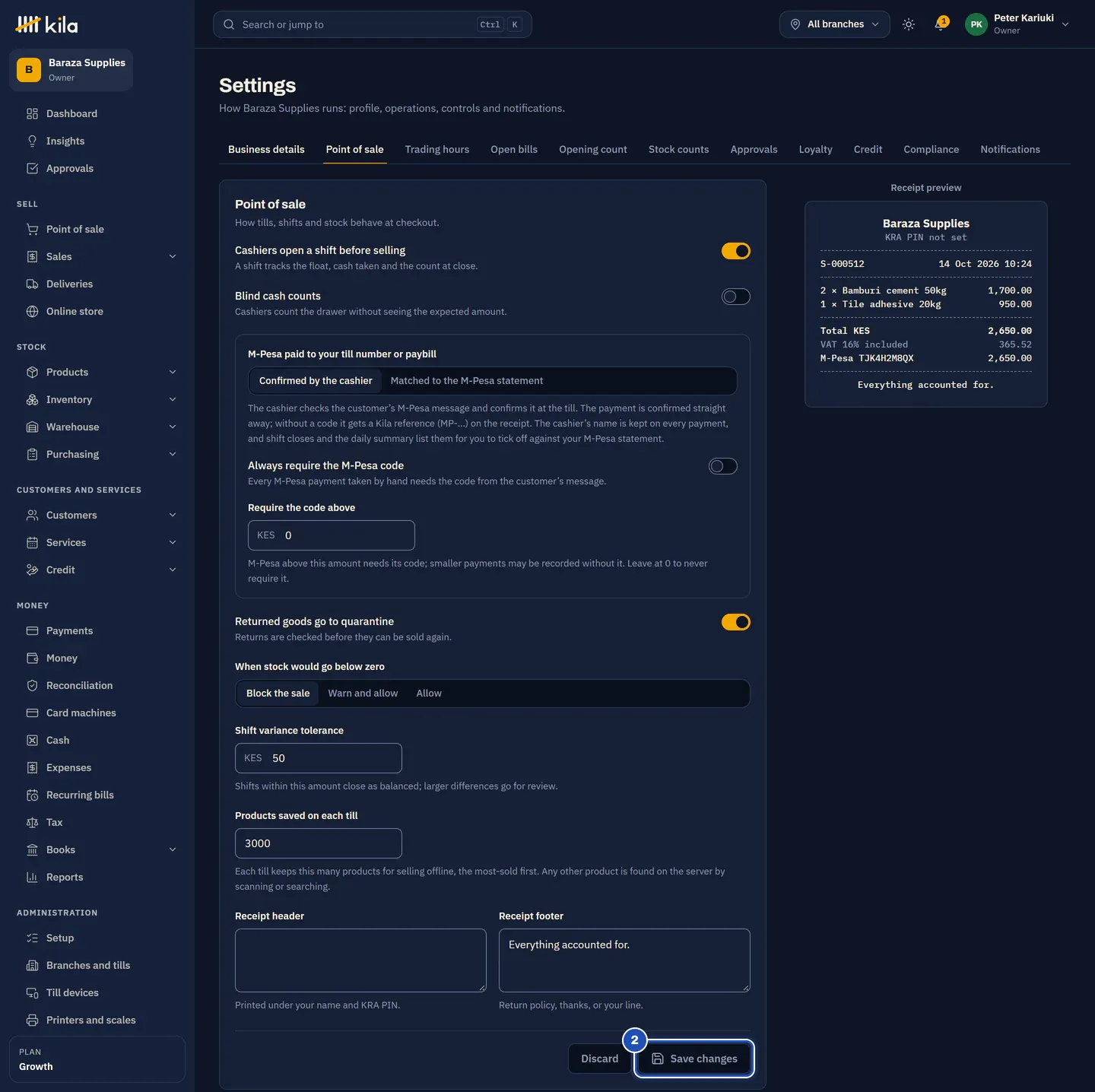Disable cashiers open a shift before selling
This screenshot has width=1095, height=1092.
[736, 251]
